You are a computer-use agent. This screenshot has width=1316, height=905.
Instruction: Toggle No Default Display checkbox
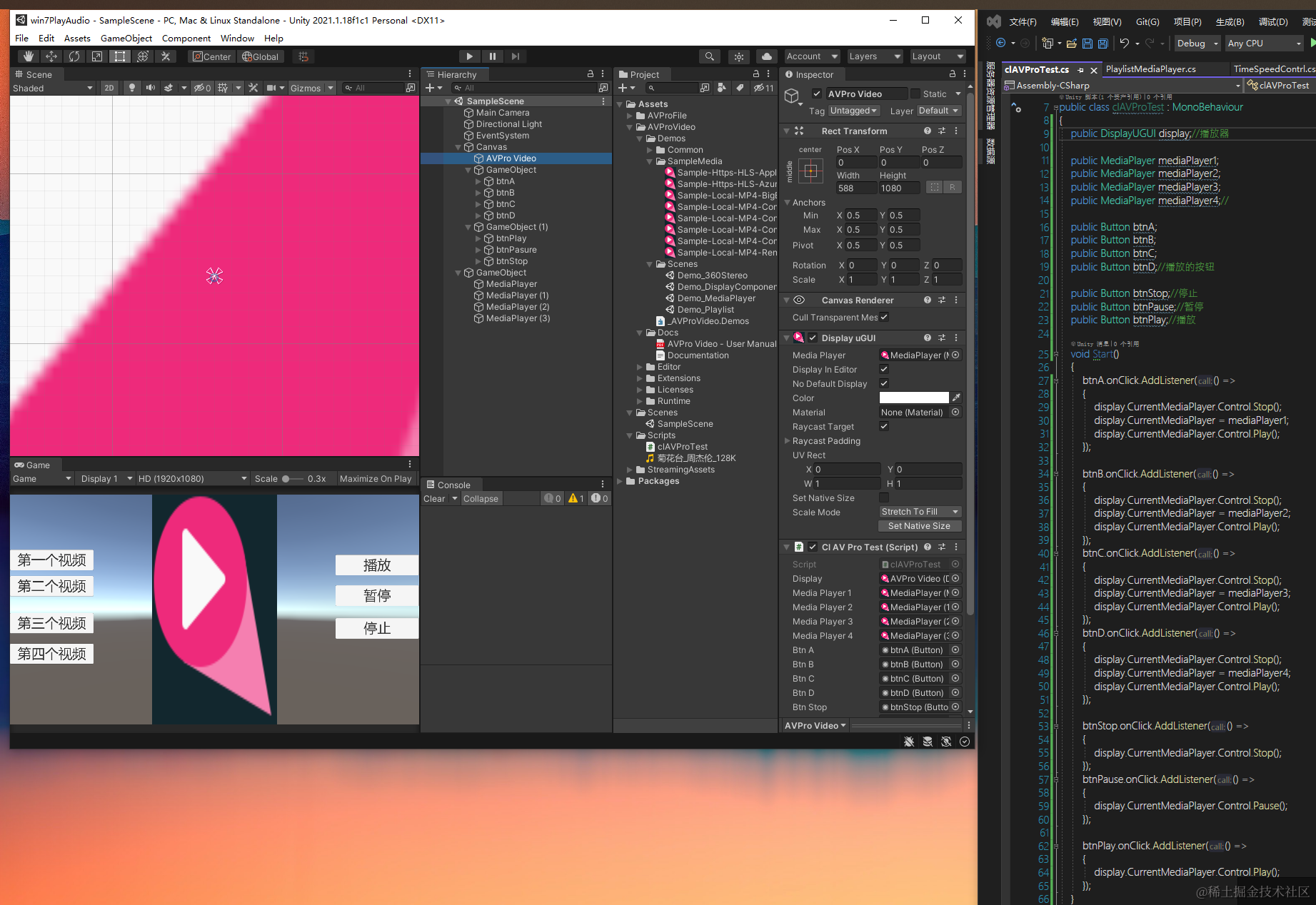[x=884, y=383]
